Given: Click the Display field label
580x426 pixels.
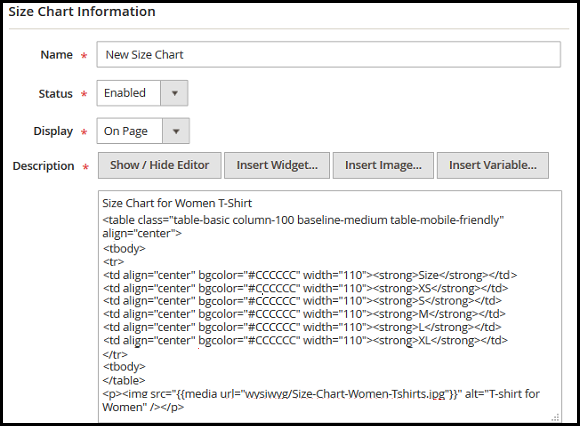Looking at the screenshot, I should [53, 131].
